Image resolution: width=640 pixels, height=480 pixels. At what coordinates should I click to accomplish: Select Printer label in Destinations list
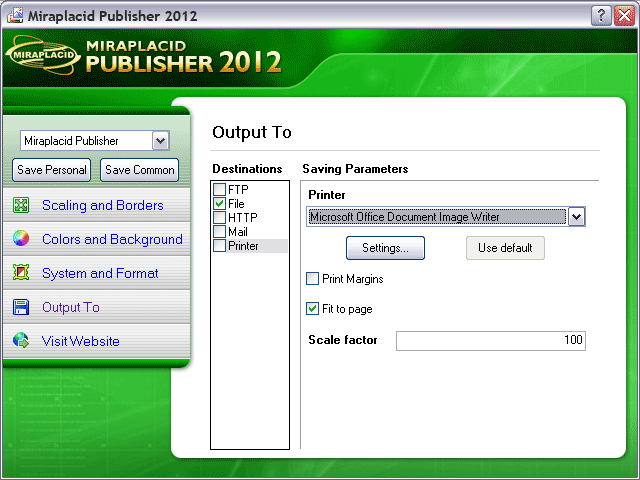pyautogui.click(x=243, y=246)
